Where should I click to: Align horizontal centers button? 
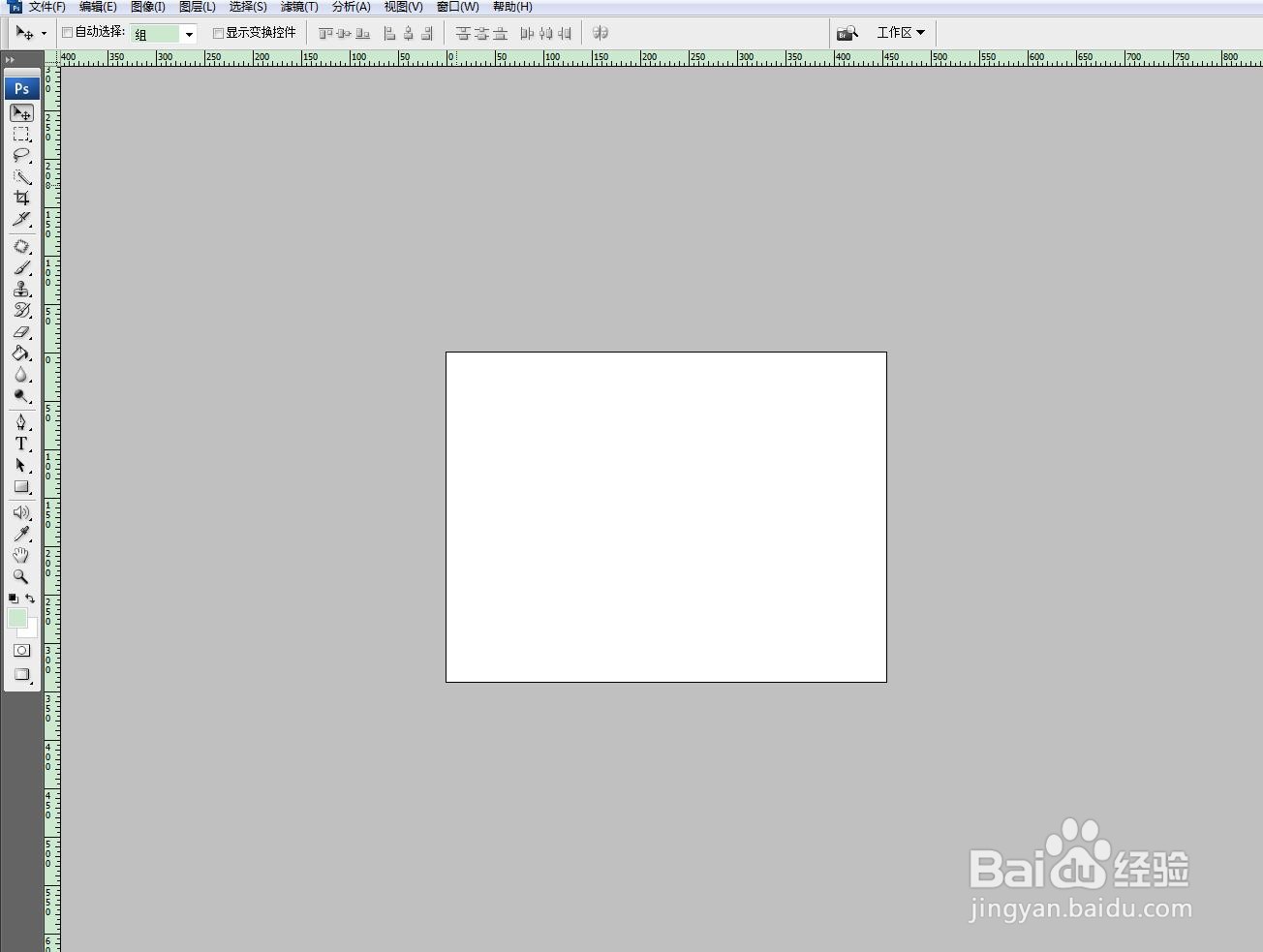point(409,33)
